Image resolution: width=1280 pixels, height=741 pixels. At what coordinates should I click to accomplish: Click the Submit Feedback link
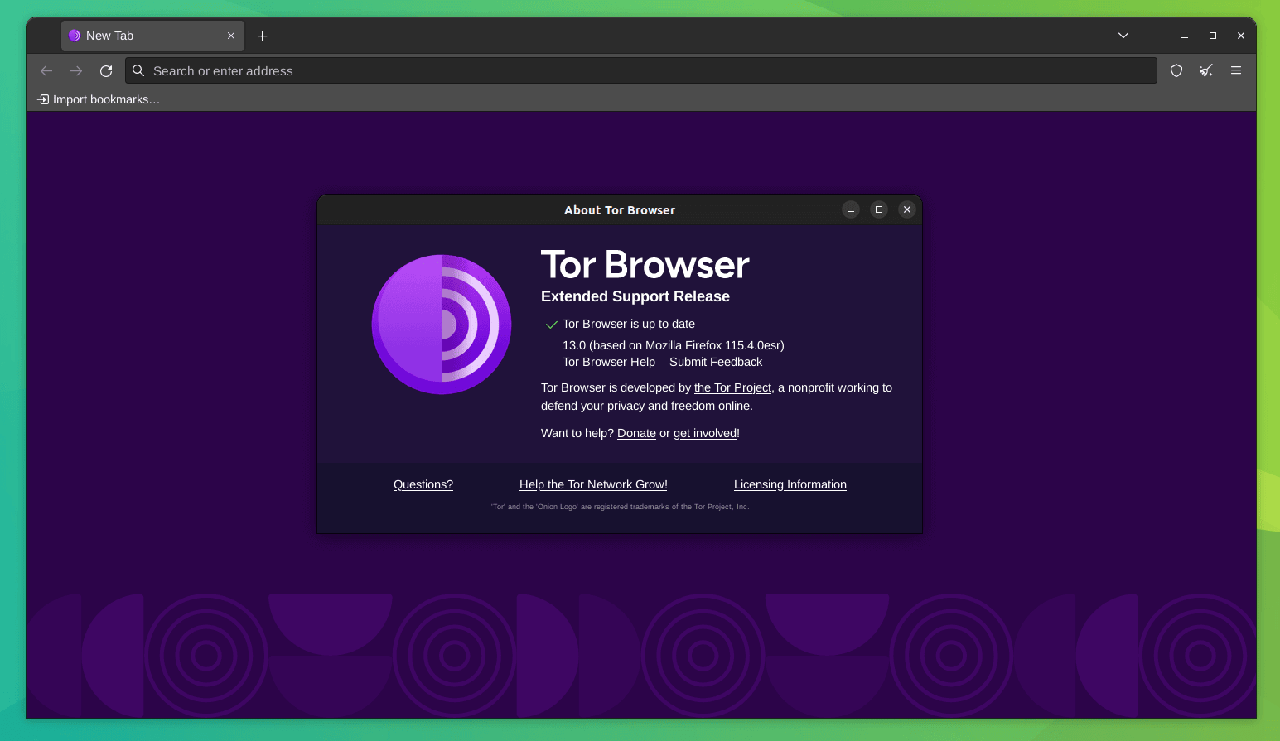click(716, 362)
